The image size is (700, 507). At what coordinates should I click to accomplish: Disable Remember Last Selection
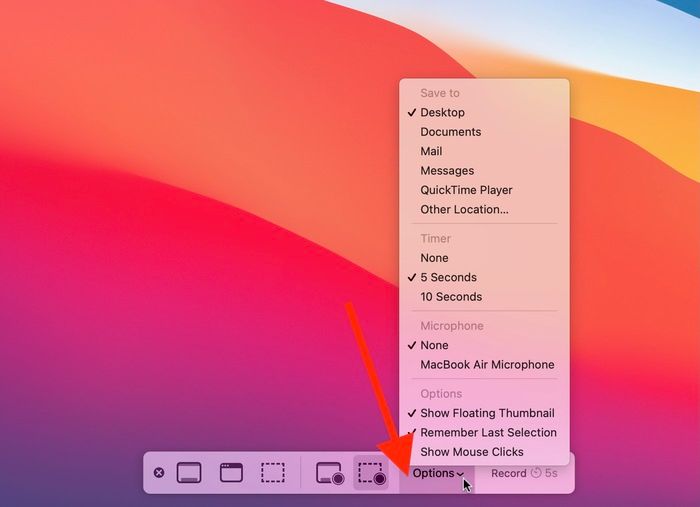click(488, 432)
